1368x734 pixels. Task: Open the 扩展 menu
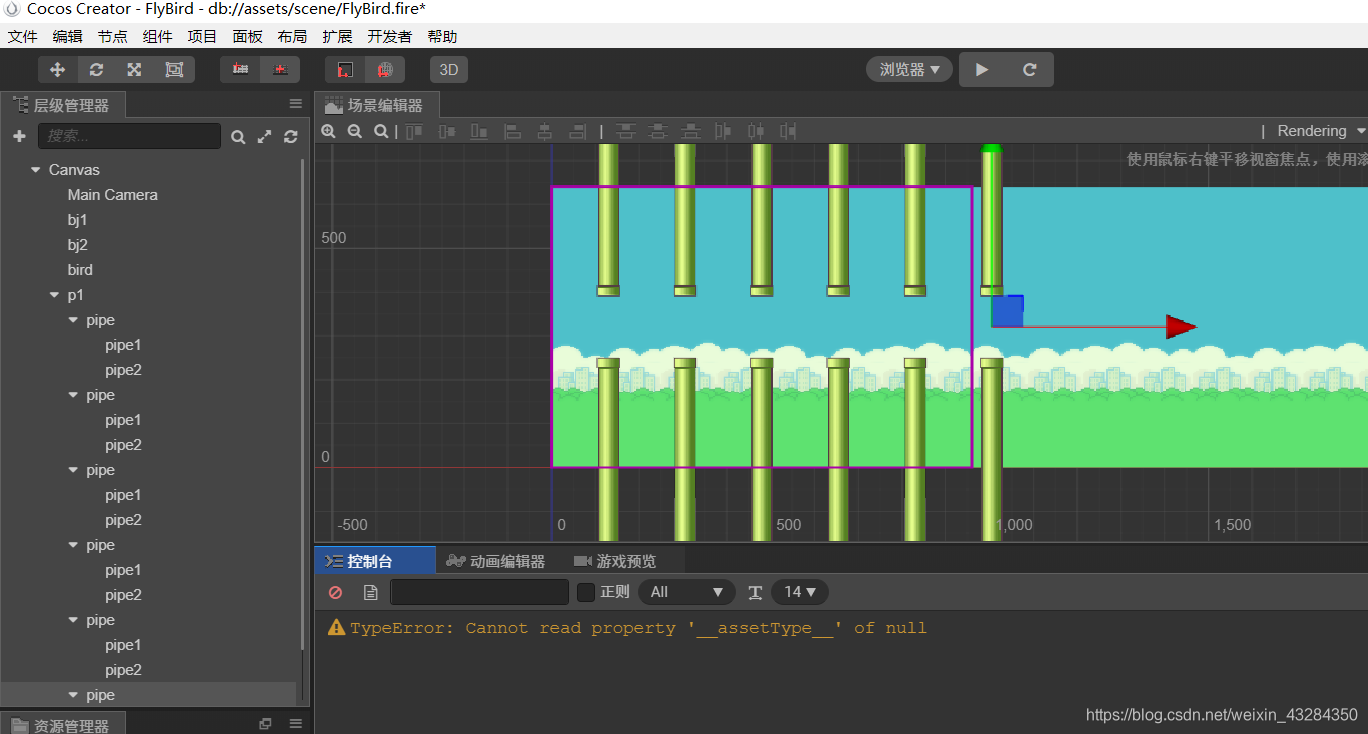coord(337,36)
